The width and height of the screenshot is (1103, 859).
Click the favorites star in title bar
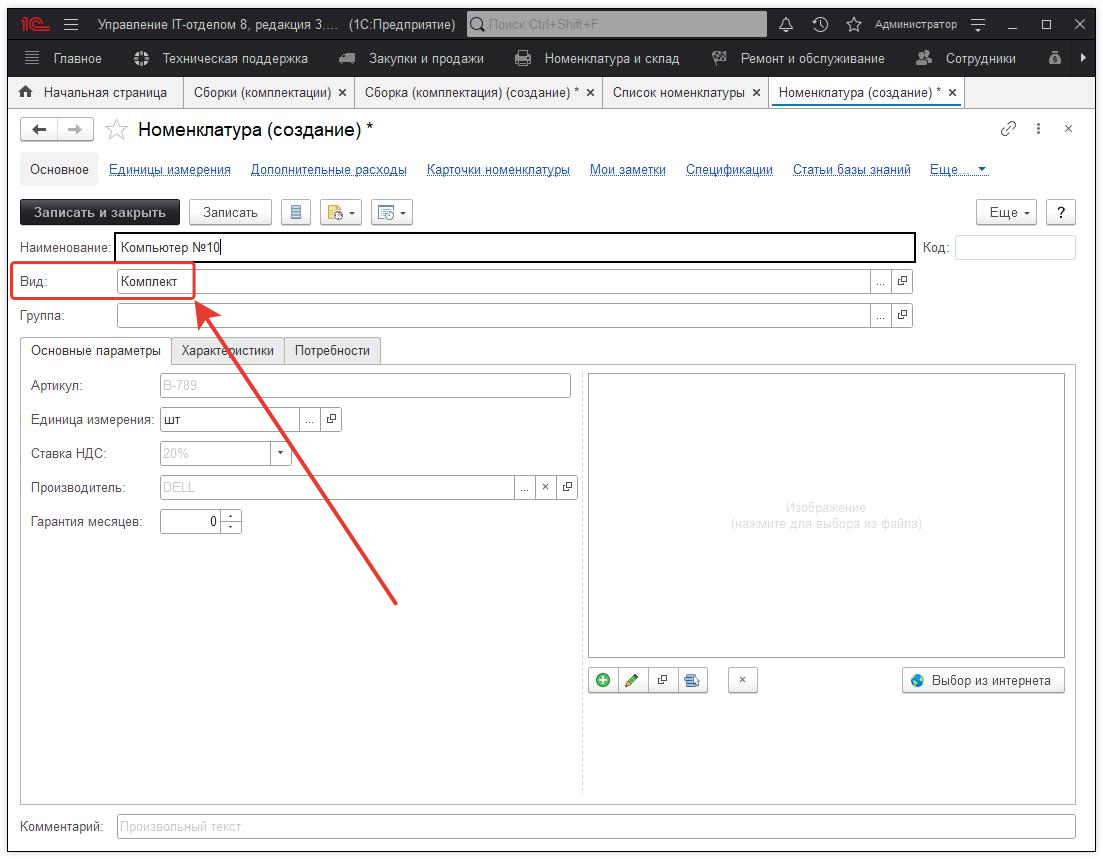853,24
